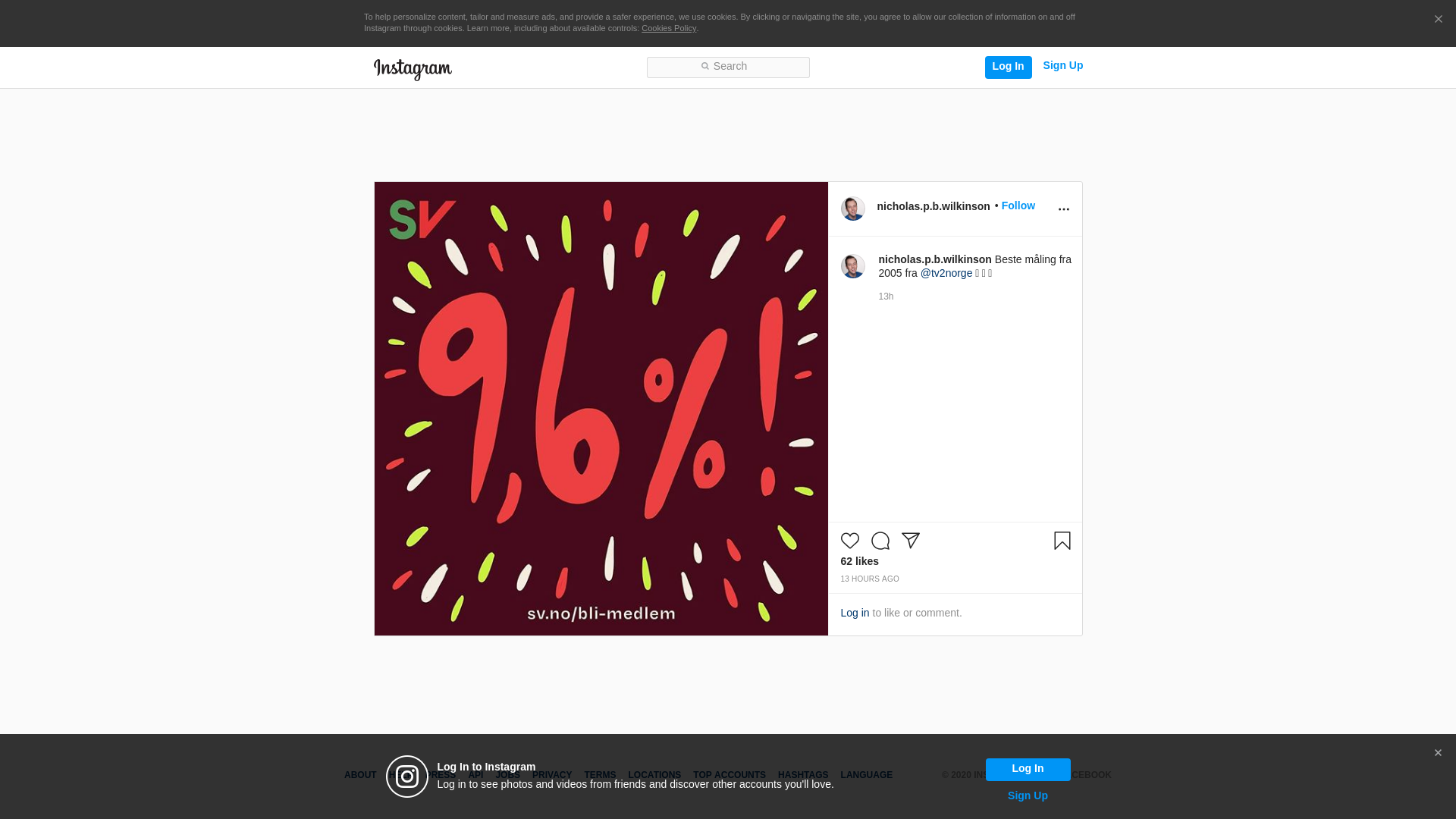Viewport: 1456px width, 819px height.
Task: Click the Instagram logo in the header
Action: 413,69
